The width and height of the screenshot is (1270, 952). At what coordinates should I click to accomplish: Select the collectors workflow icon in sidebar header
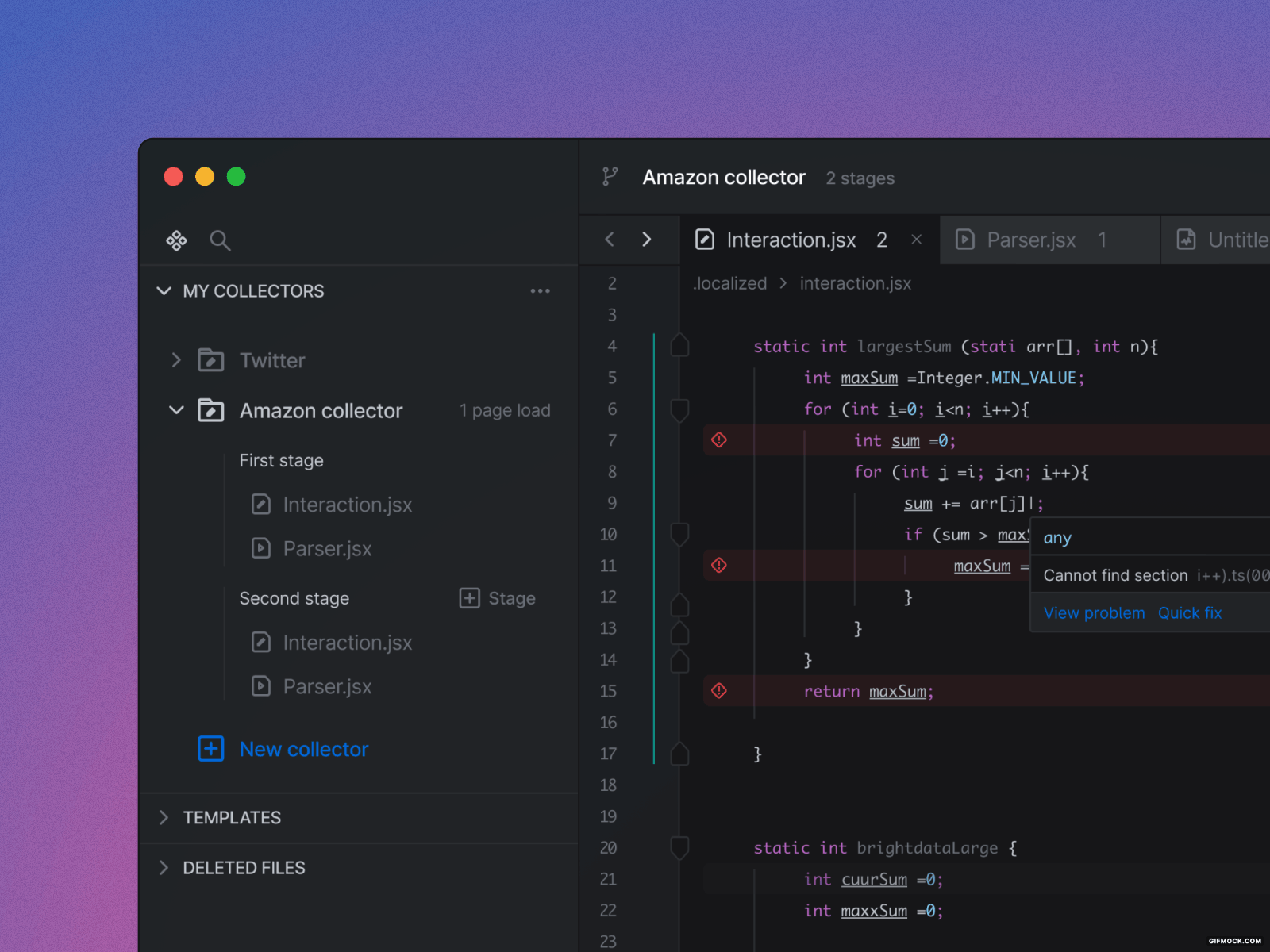(x=176, y=240)
